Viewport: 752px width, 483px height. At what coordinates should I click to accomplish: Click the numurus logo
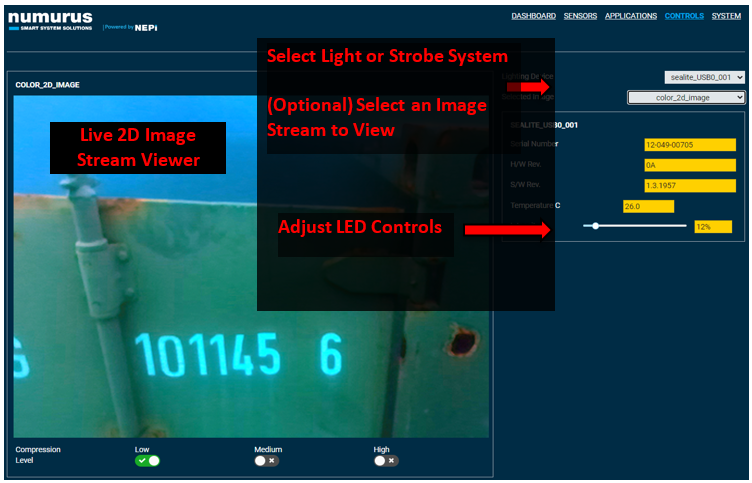point(50,21)
